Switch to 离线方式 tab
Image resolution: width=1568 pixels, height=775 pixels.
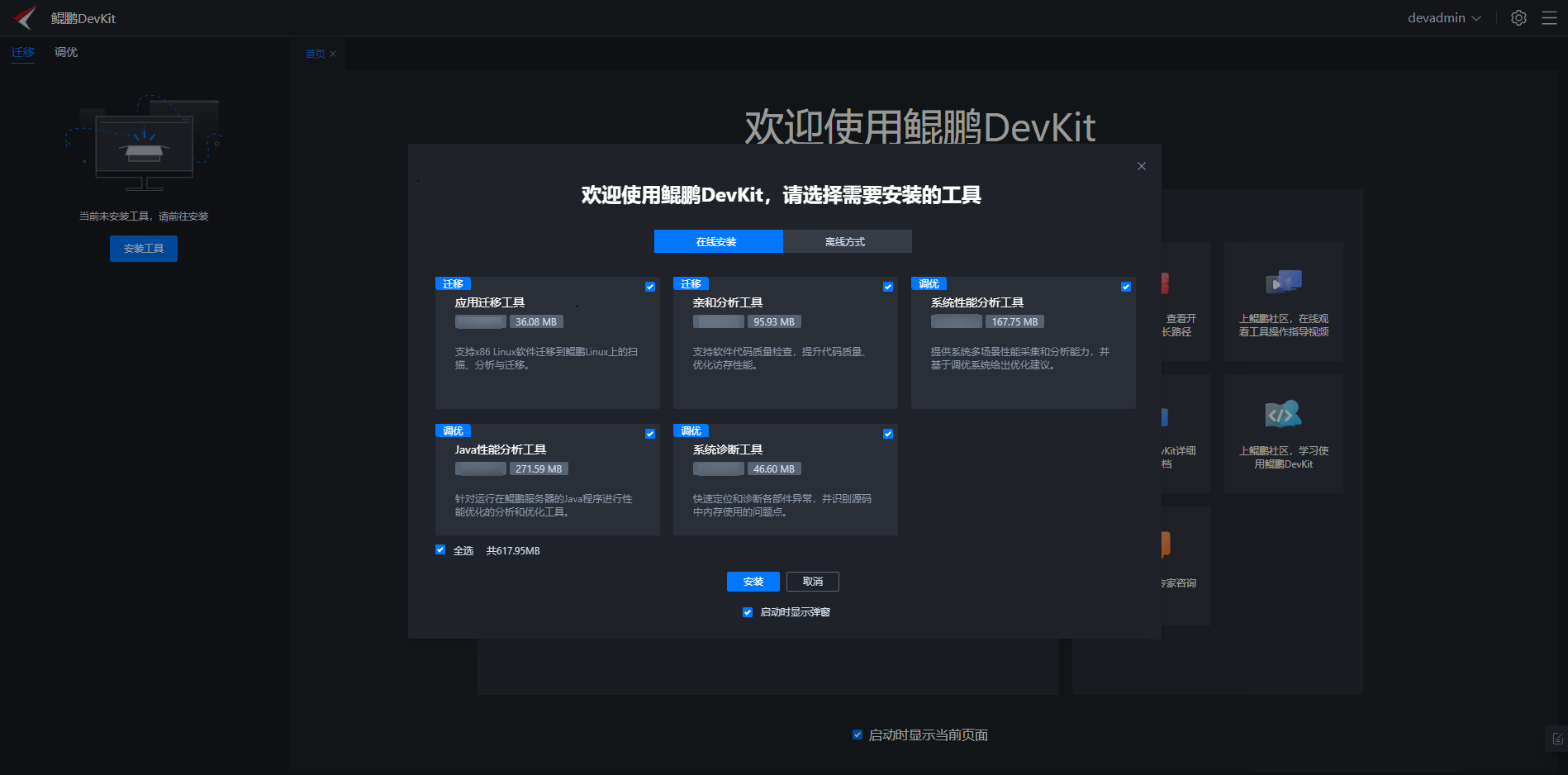tap(847, 241)
